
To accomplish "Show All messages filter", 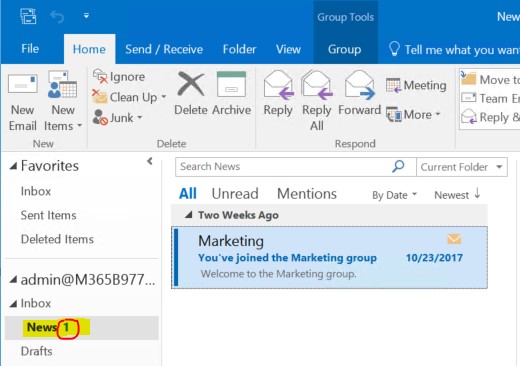I will [188, 194].
